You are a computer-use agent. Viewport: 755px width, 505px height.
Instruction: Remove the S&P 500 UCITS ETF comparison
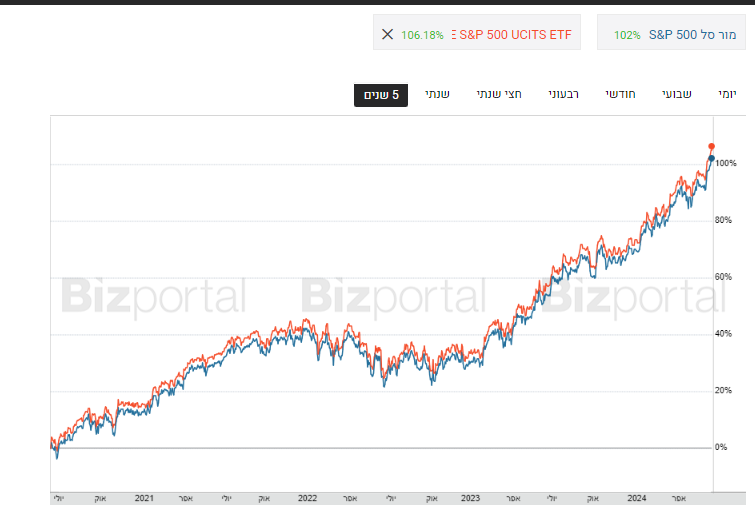(388, 34)
